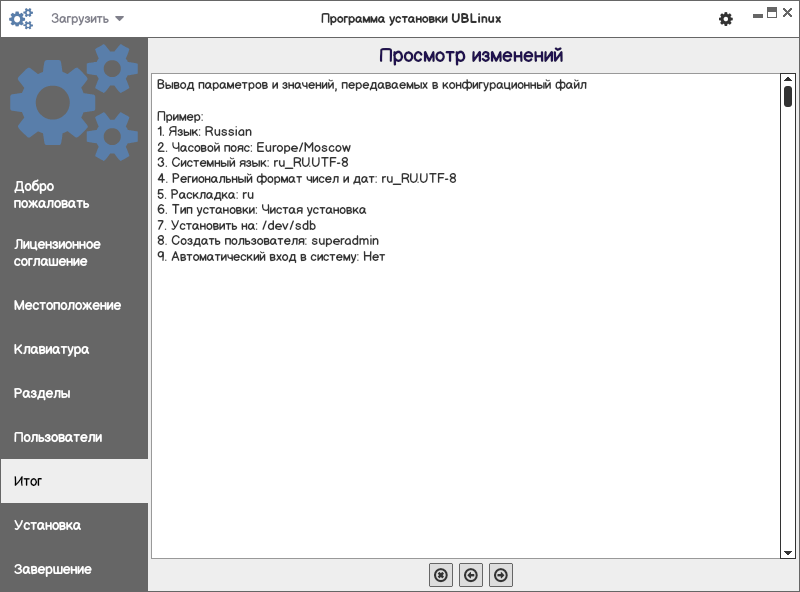The width and height of the screenshot is (800, 592).
Task: Click the line 'Создать пользователя: superadmin'
Action: coord(268,241)
